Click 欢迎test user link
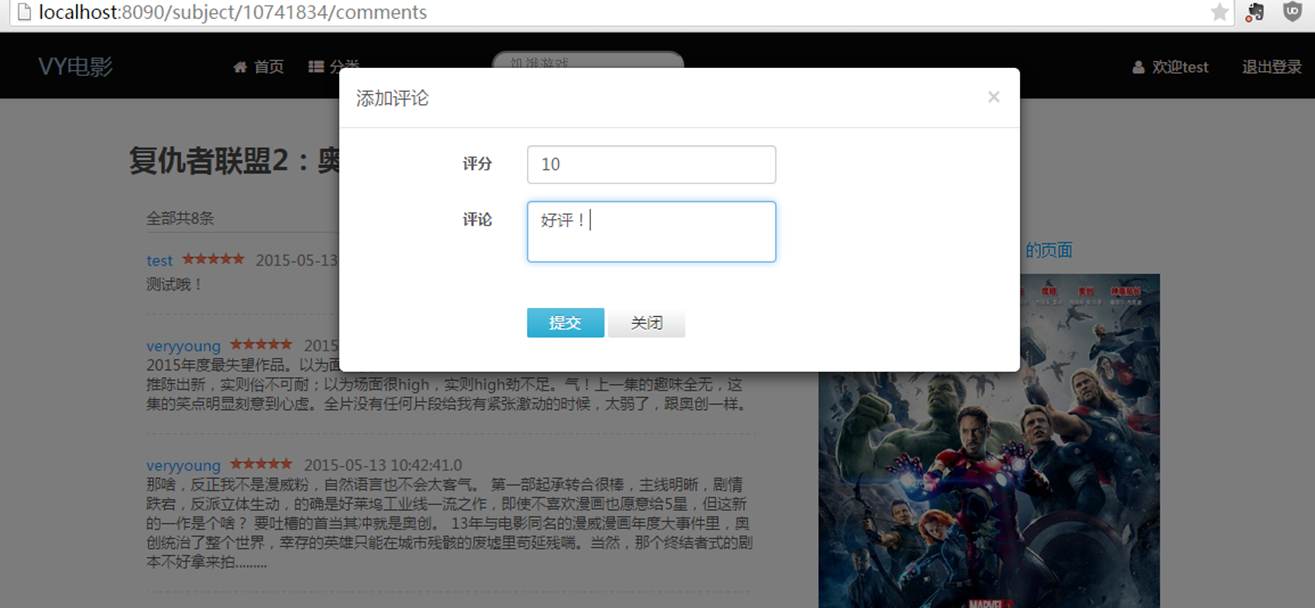Image resolution: width=1315 pixels, height=608 pixels. (x=1180, y=67)
